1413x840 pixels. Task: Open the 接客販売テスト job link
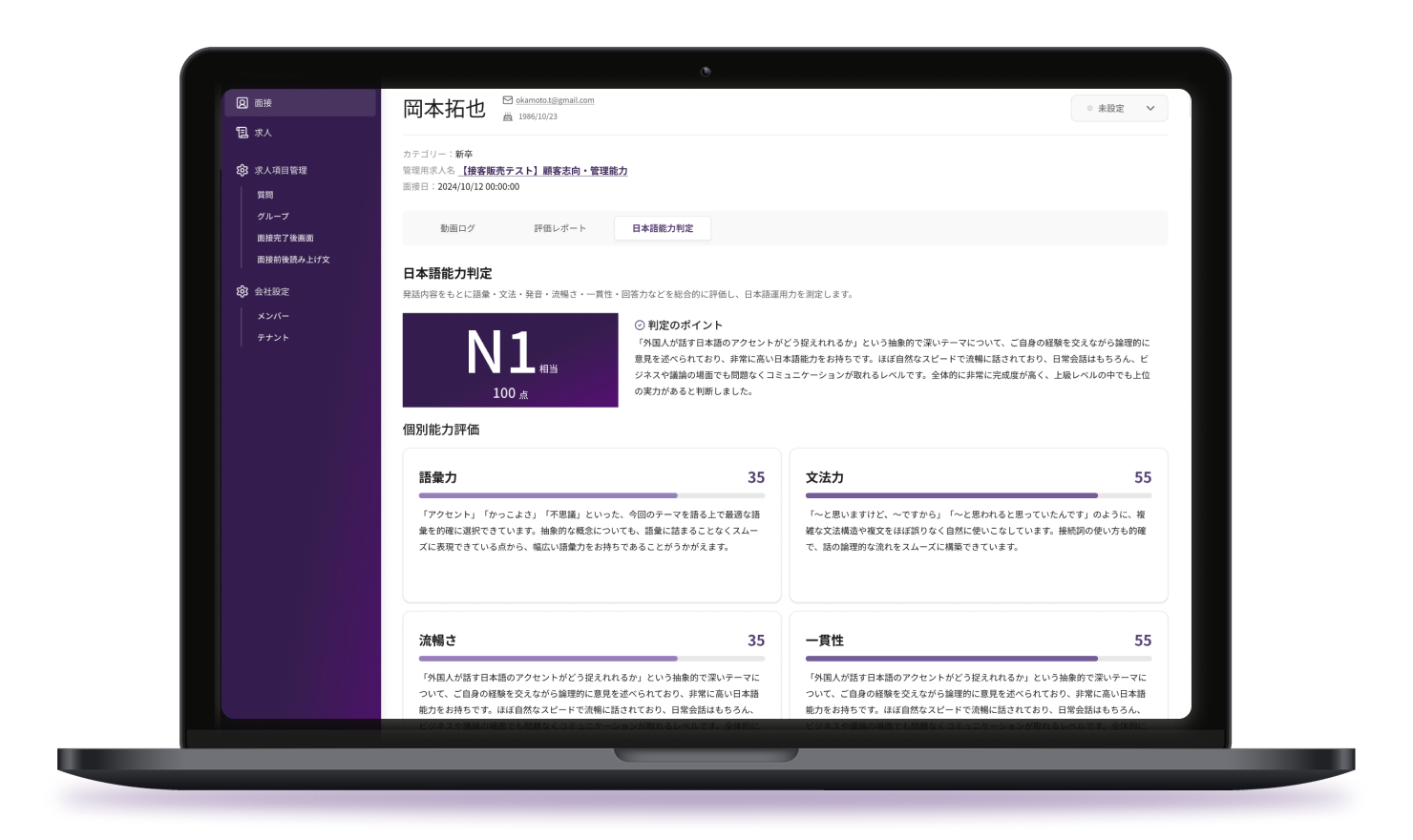[543, 171]
